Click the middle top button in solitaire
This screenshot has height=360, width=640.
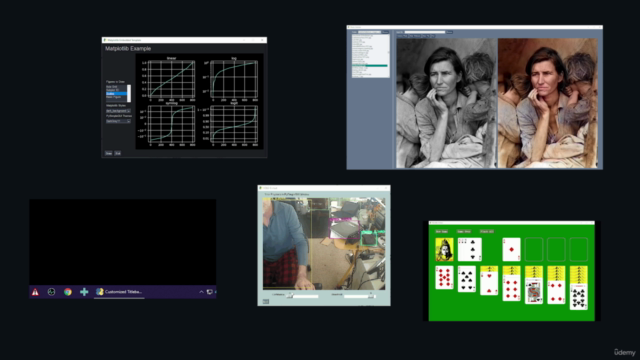(x=464, y=231)
